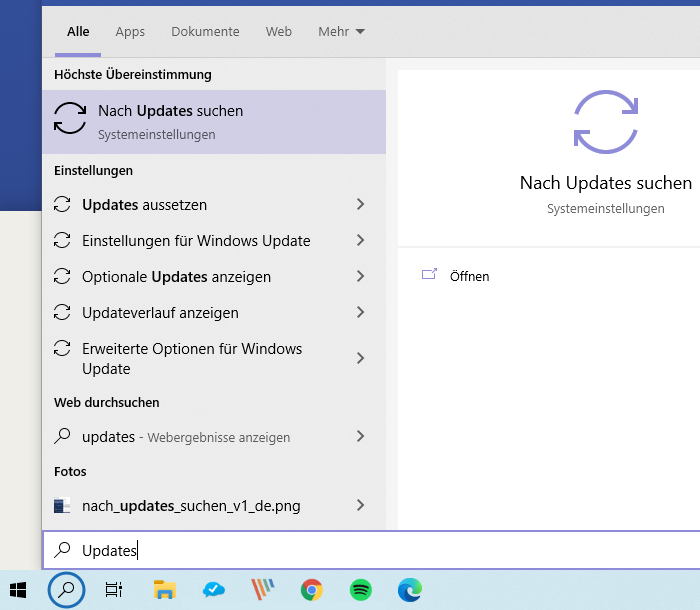Launch File Explorer from the taskbar
700x610 pixels.
pyautogui.click(x=164, y=590)
